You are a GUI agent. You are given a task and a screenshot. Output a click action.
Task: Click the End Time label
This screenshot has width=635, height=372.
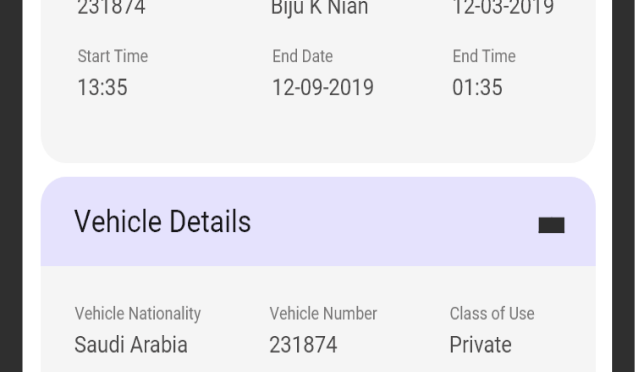tap(484, 56)
